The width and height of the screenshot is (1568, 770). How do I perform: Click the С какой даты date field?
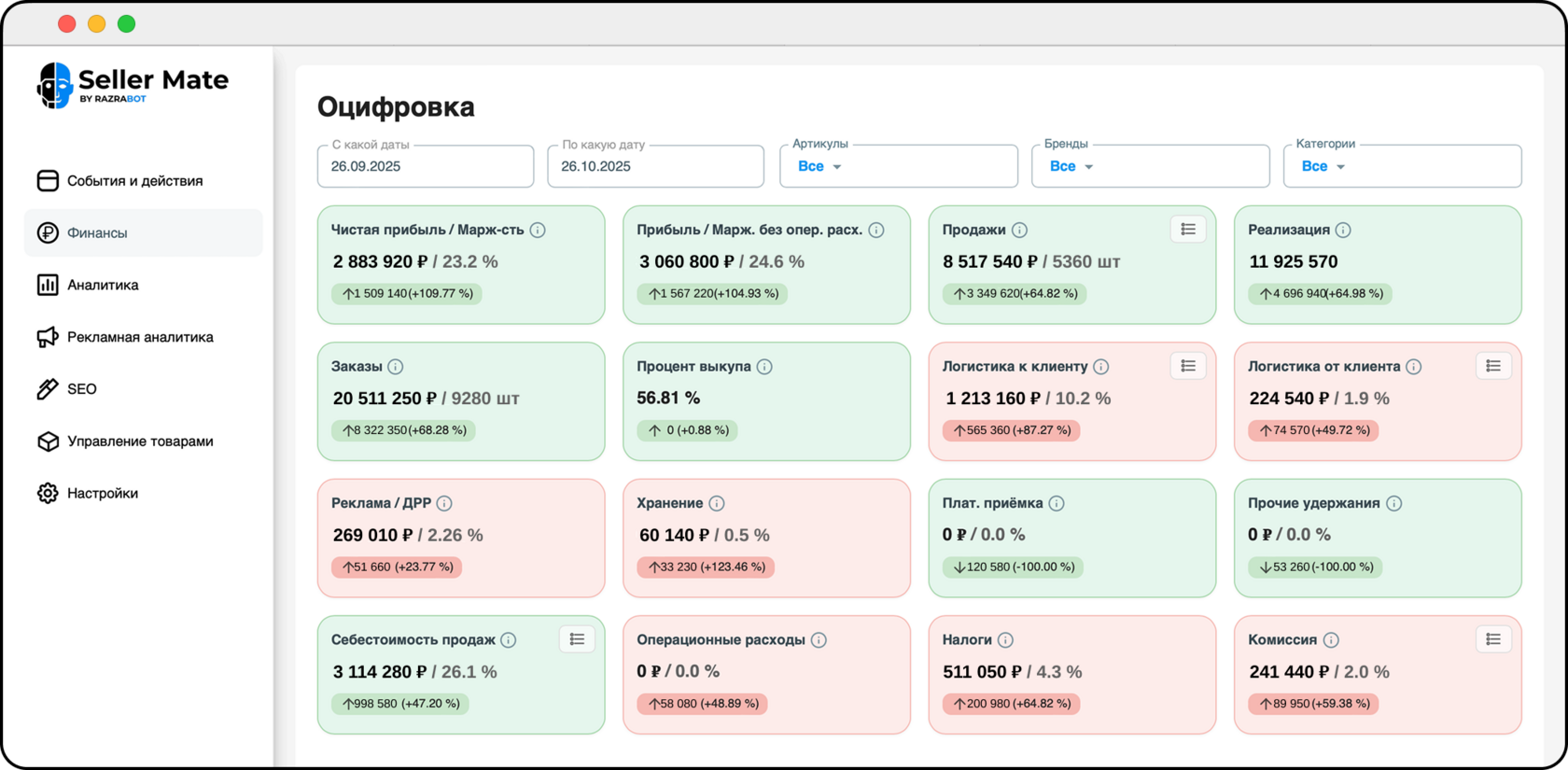click(x=426, y=166)
